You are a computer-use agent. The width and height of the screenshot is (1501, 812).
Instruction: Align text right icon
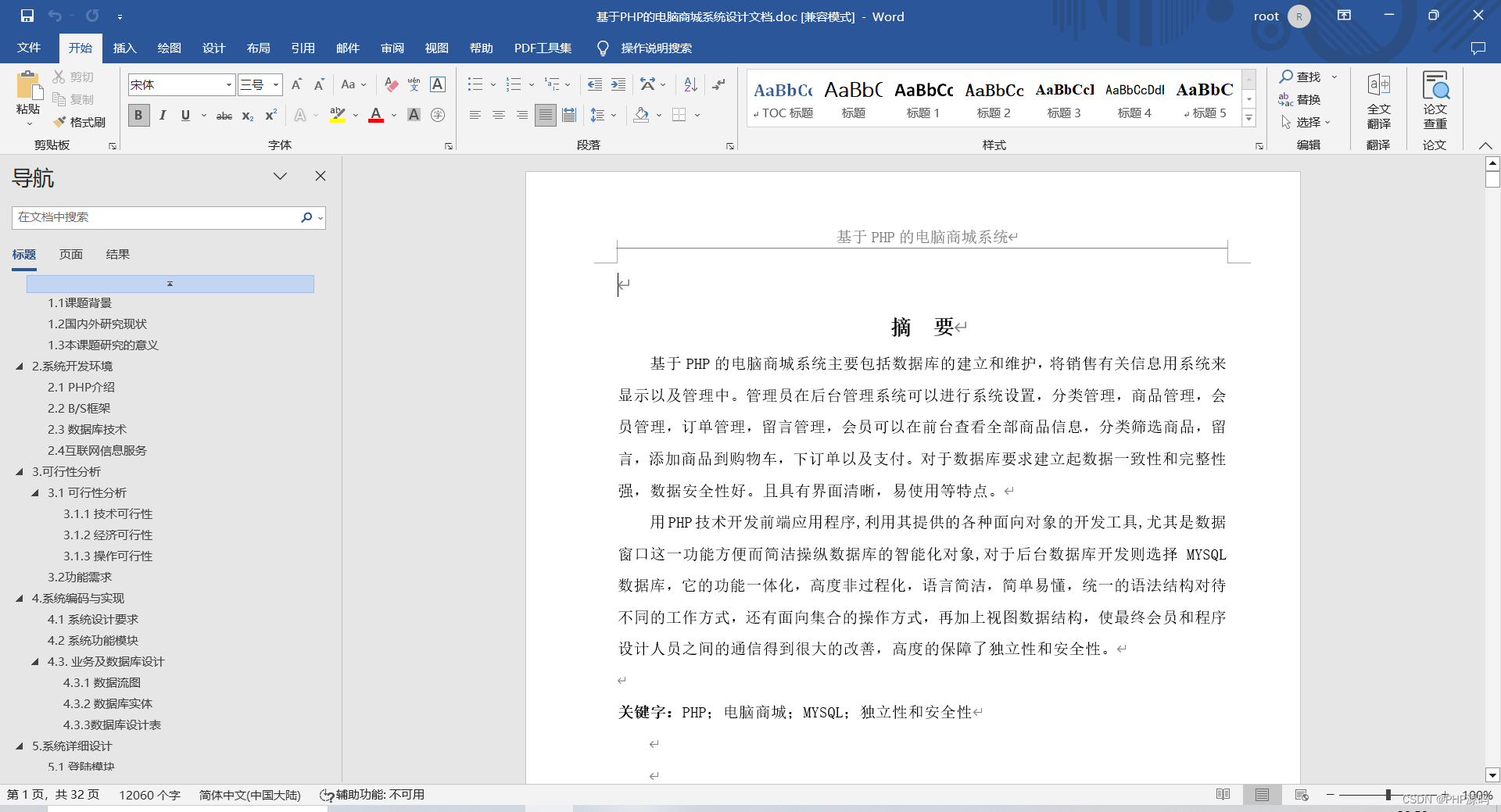521,116
